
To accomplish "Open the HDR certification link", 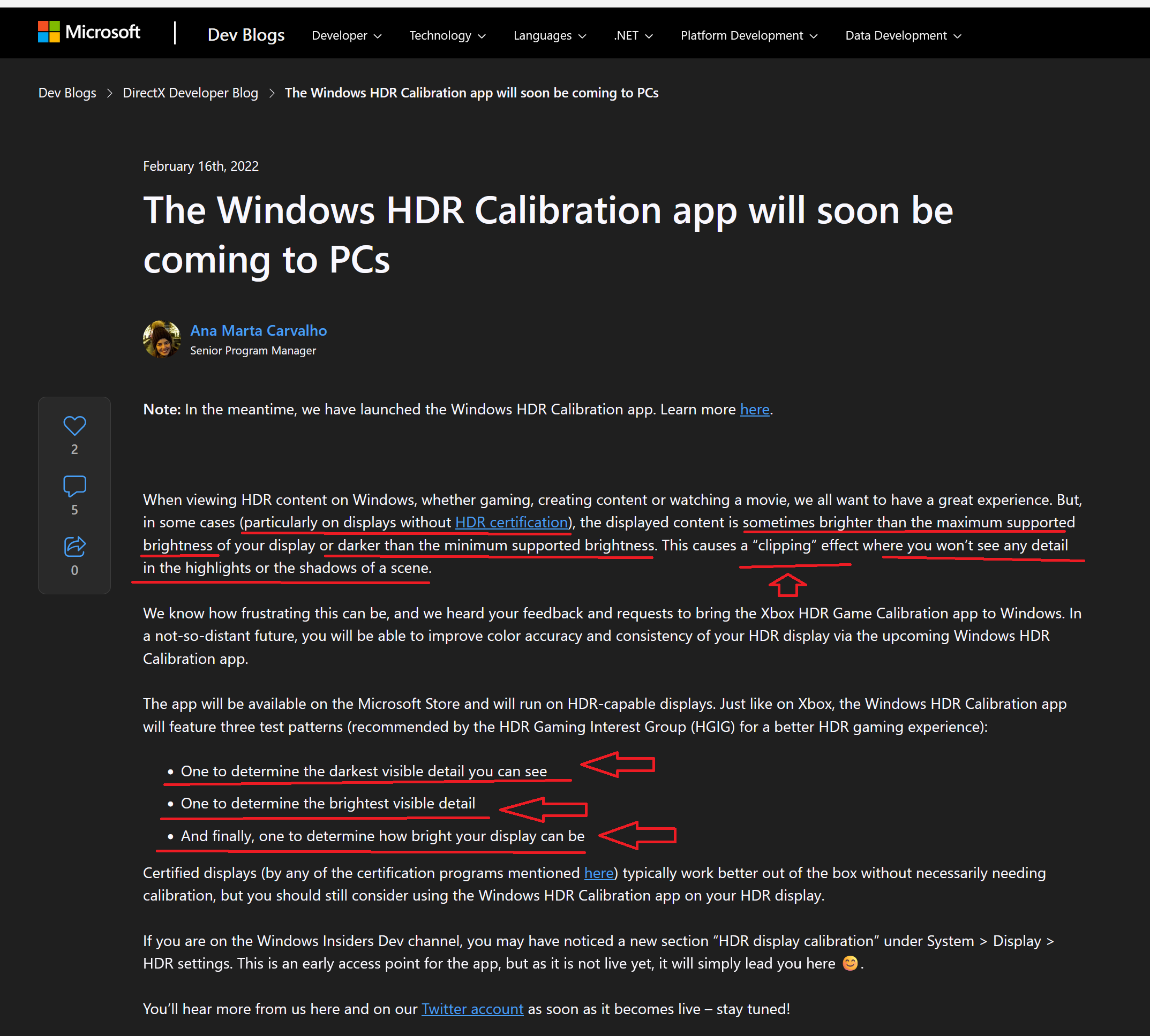I will coord(511,522).
